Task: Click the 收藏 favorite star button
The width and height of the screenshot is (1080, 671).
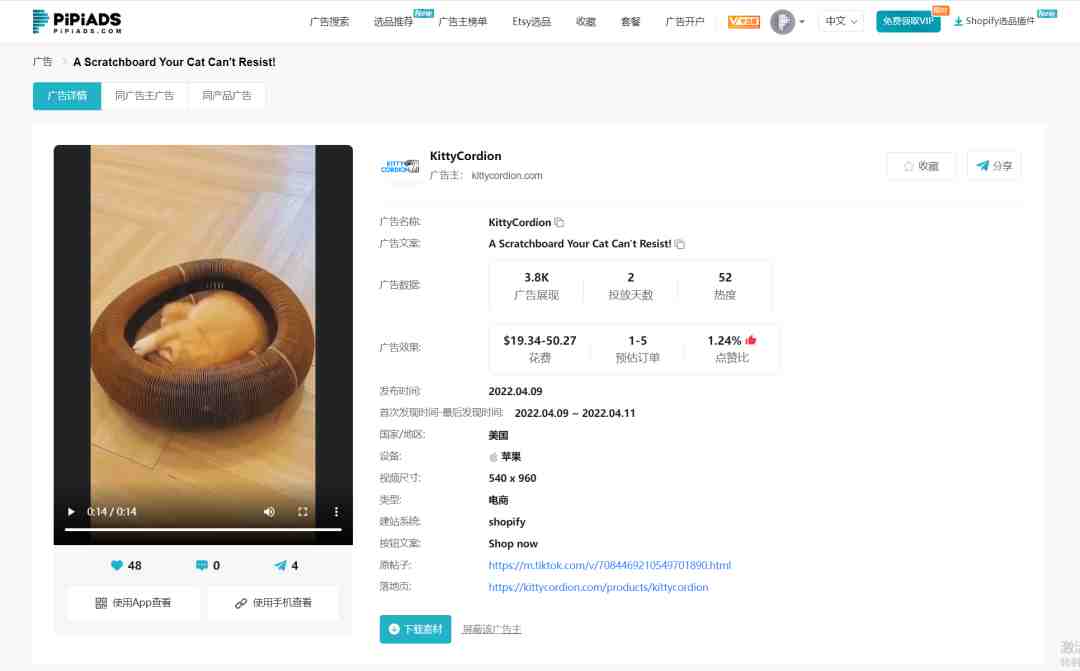Action: 921,166
